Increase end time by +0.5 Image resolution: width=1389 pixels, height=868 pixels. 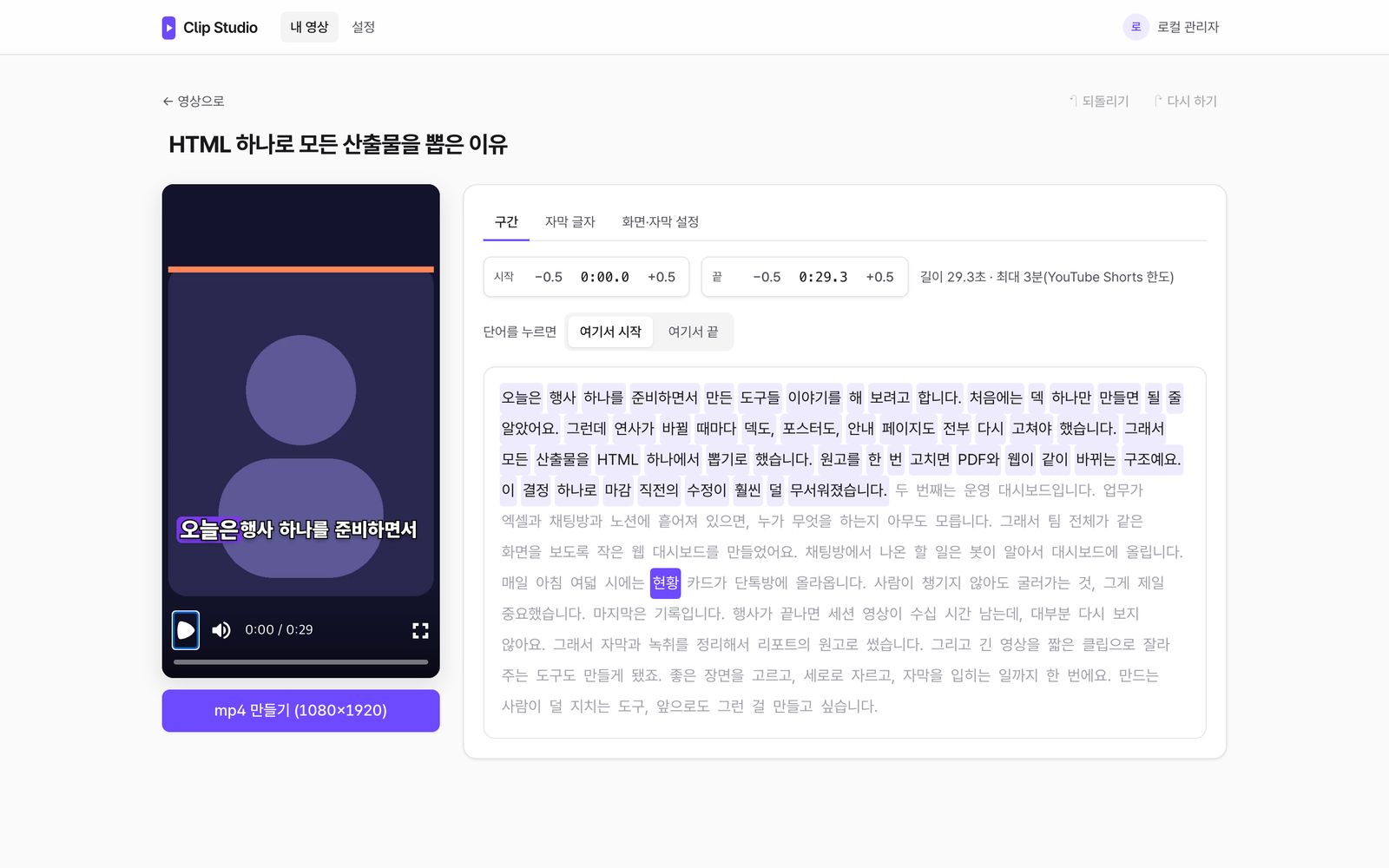(x=879, y=277)
